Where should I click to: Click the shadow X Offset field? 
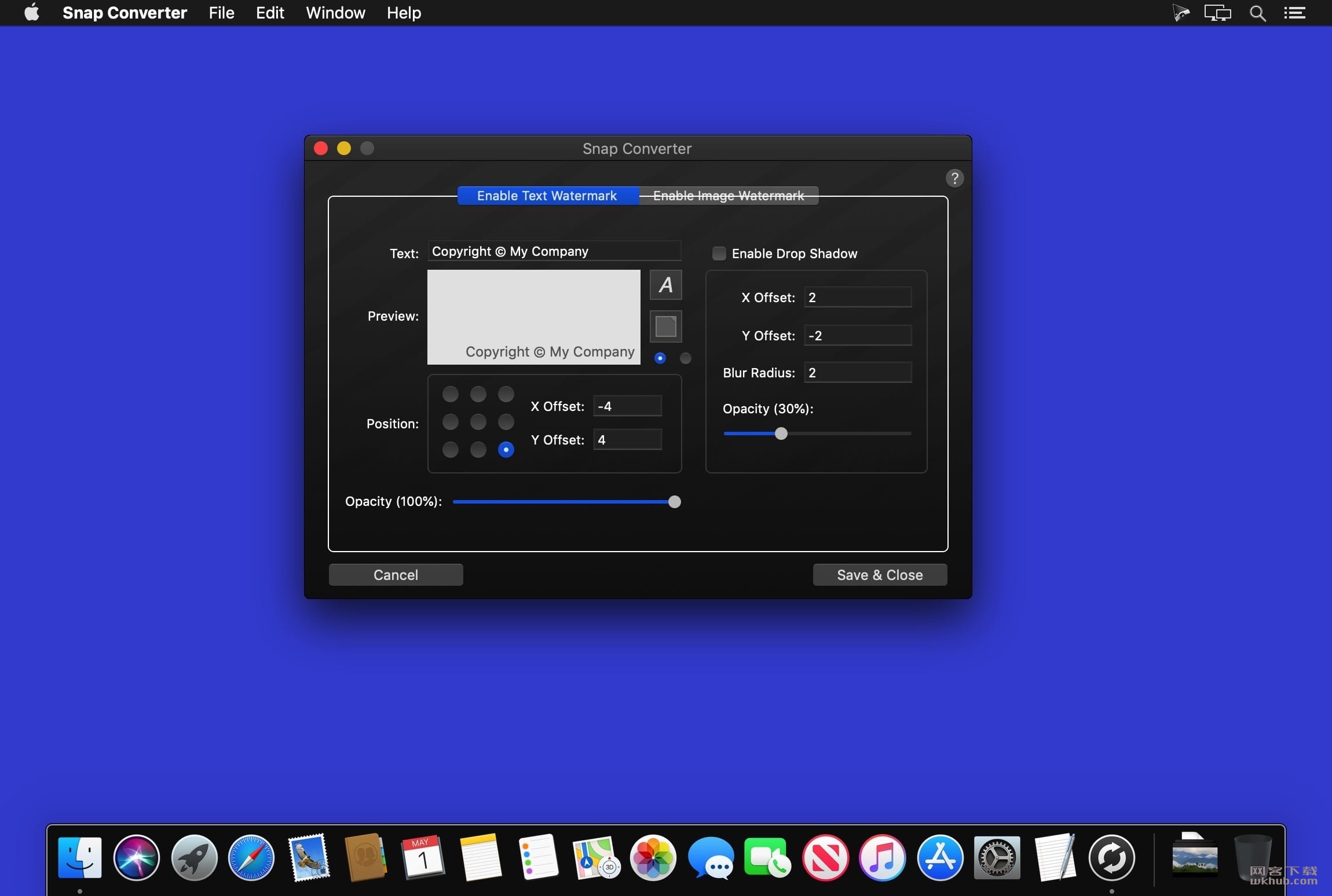point(858,297)
